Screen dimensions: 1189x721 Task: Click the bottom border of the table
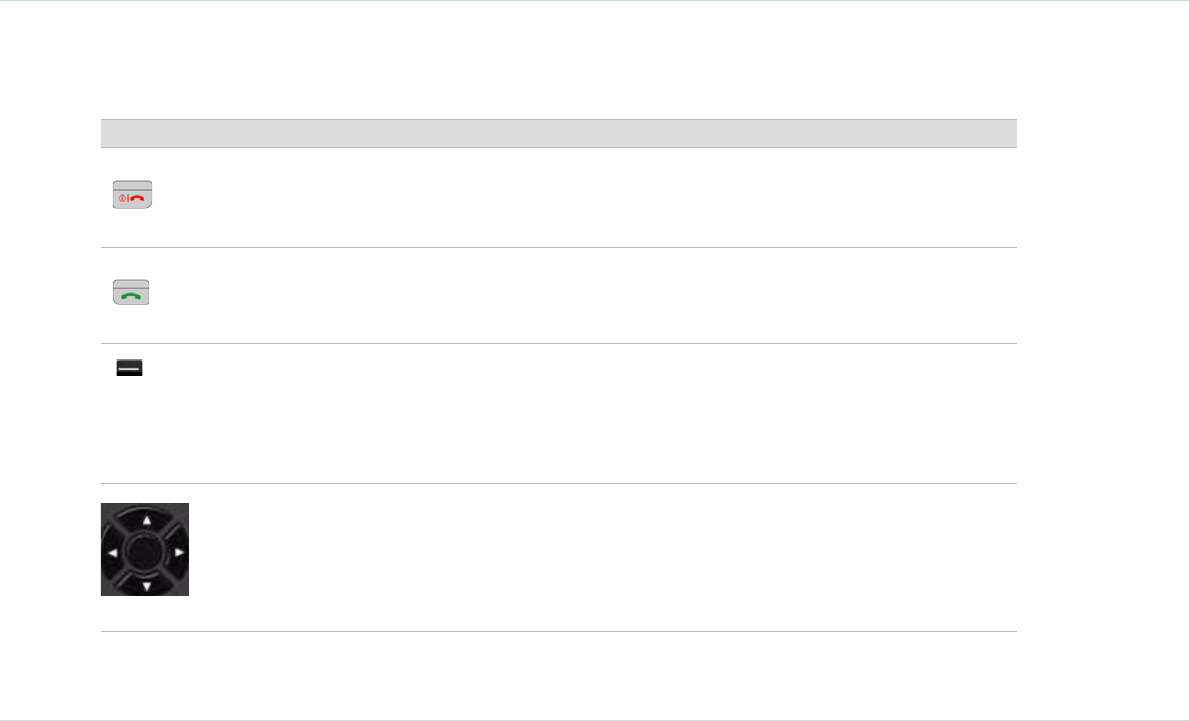pos(558,631)
